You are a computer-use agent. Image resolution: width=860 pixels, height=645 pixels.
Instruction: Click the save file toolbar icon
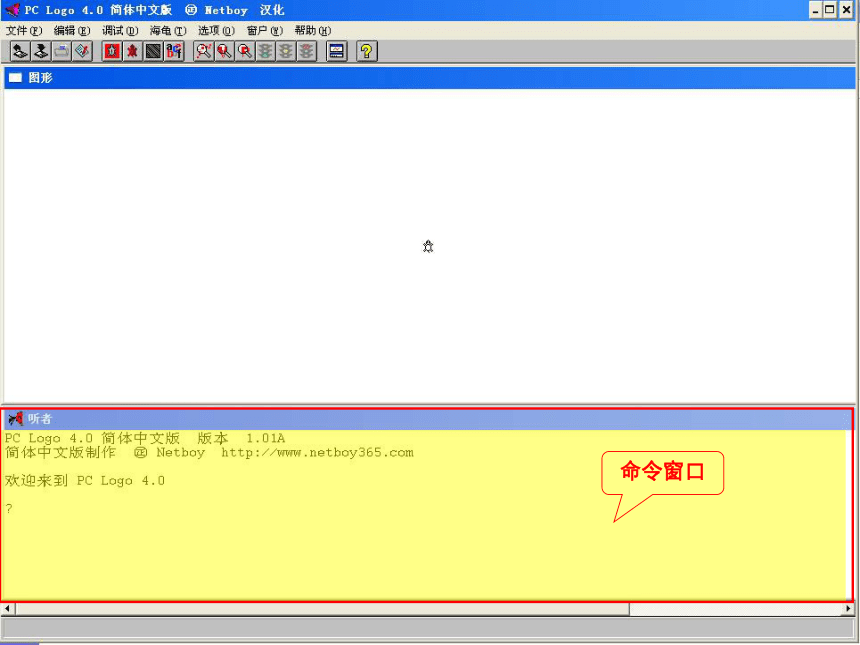(x=41, y=52)
